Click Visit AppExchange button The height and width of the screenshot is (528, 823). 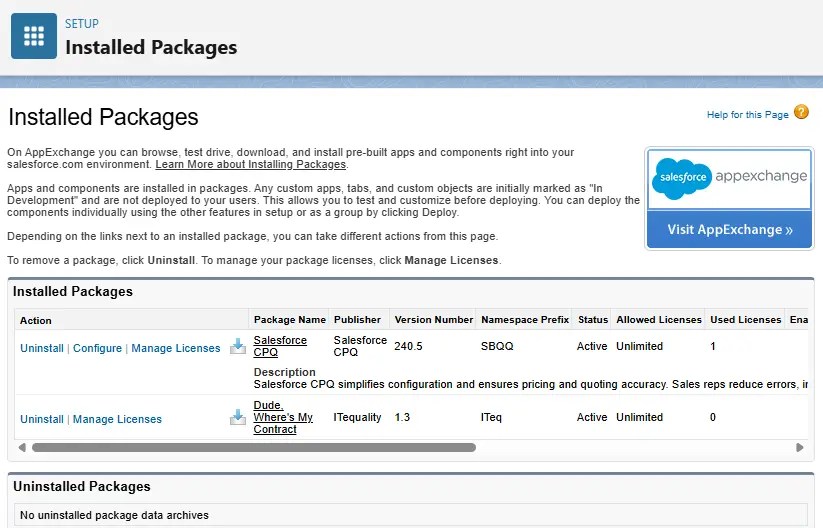coord(730,229)
